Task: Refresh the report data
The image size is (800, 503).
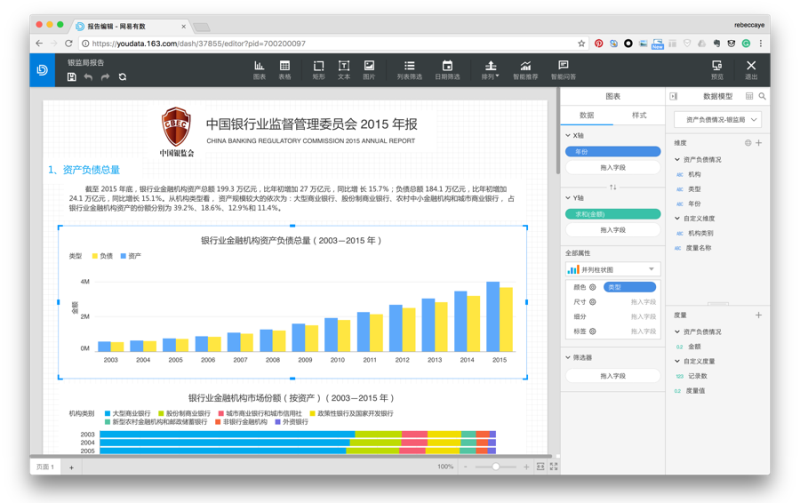Action: [122, 77]
